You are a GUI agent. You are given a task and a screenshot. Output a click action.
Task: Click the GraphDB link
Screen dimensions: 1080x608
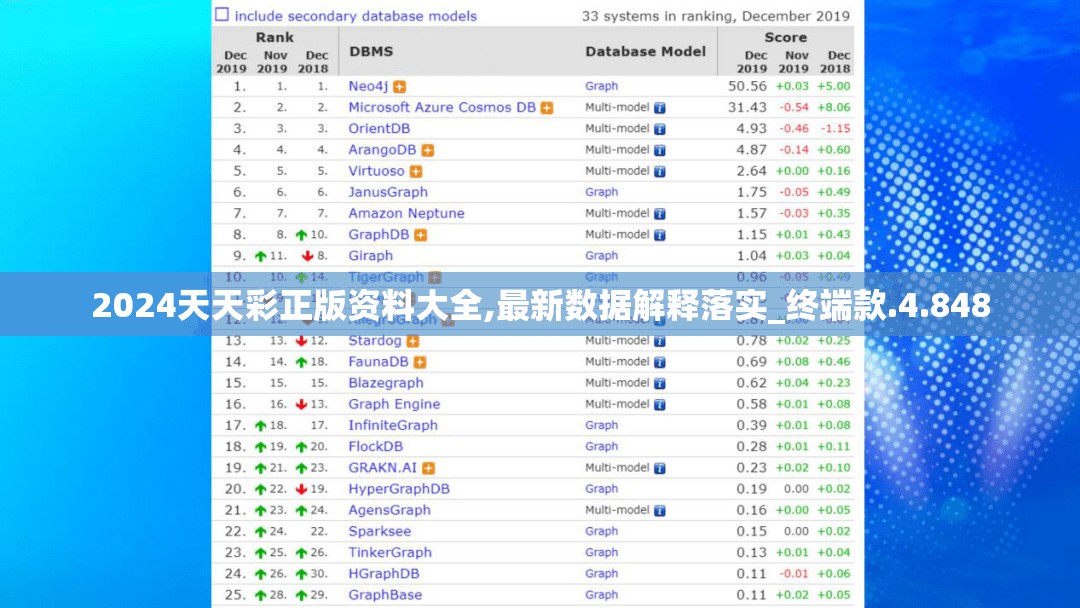(379, 235)
